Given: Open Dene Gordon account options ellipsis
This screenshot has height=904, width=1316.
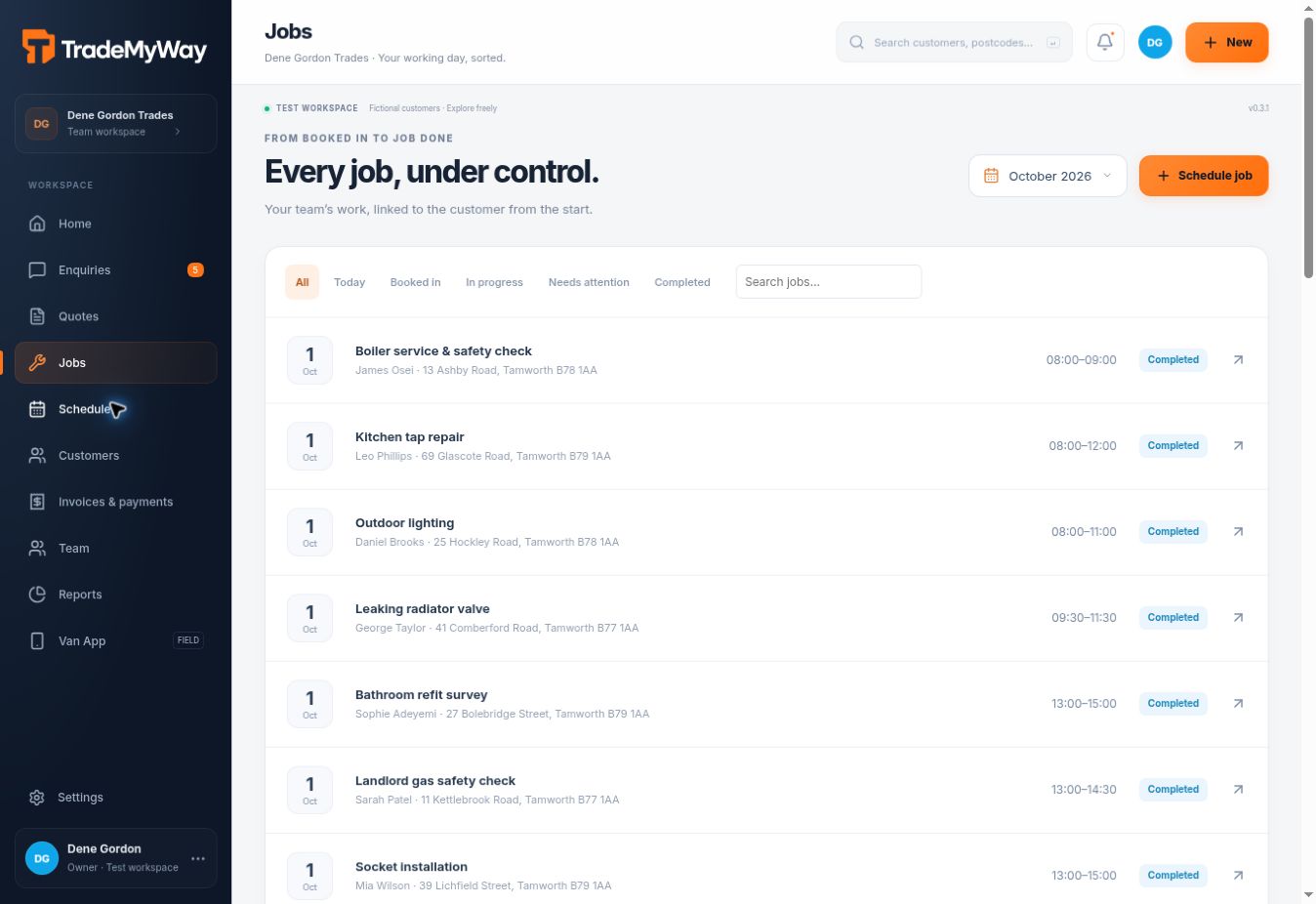Looking at the screenshot, I should 198,858.
